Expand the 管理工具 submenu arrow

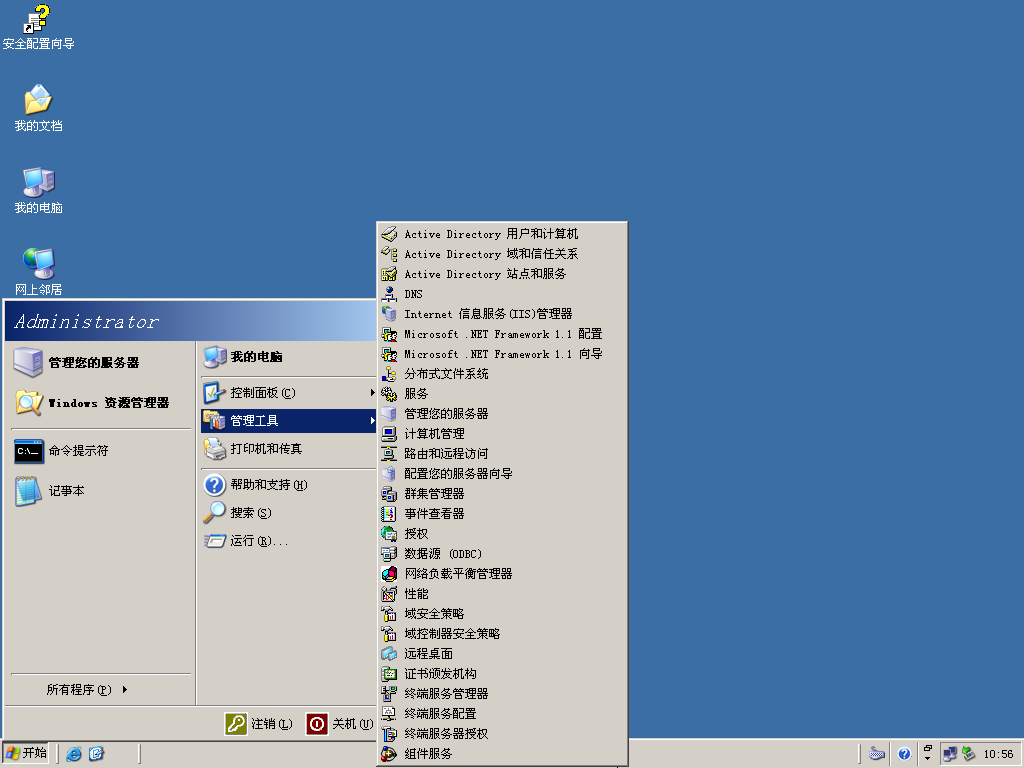[x=372, y=421]
